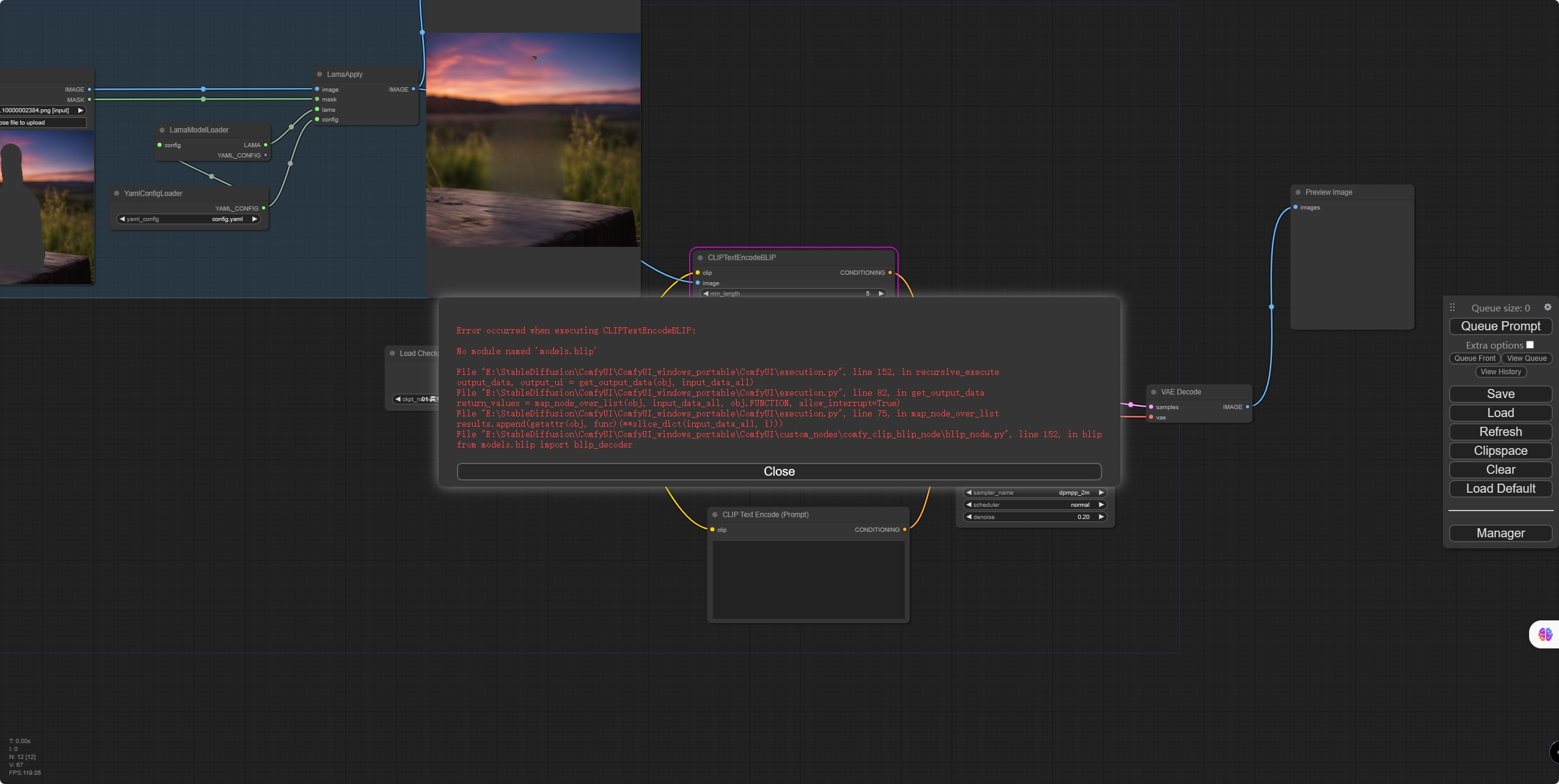Enable the Extra options checkbox
Viewport: 1559px width, 784px height.
[1530, 344]
